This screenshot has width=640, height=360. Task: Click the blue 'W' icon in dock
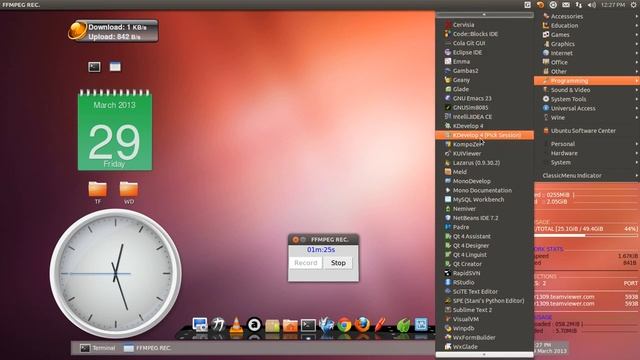point(421,325)
